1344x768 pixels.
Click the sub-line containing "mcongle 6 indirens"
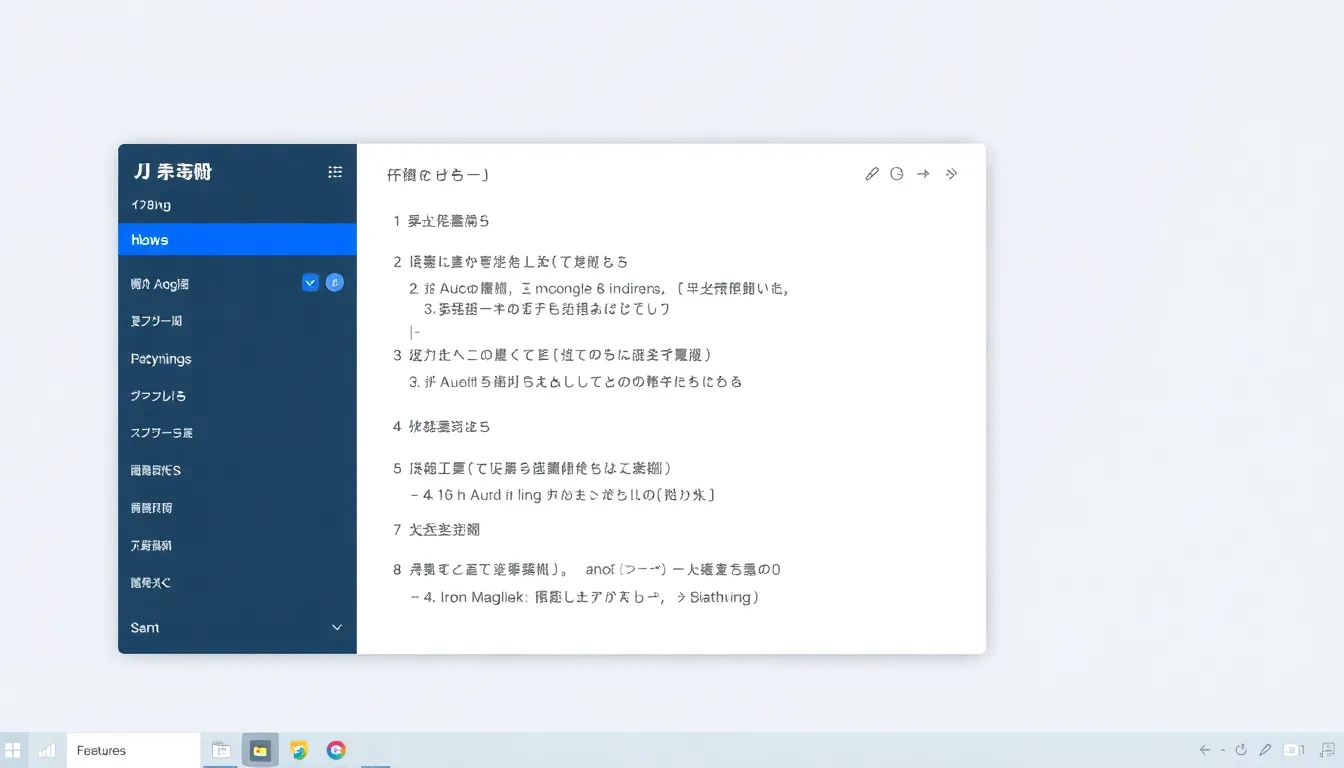pos(600,288)
